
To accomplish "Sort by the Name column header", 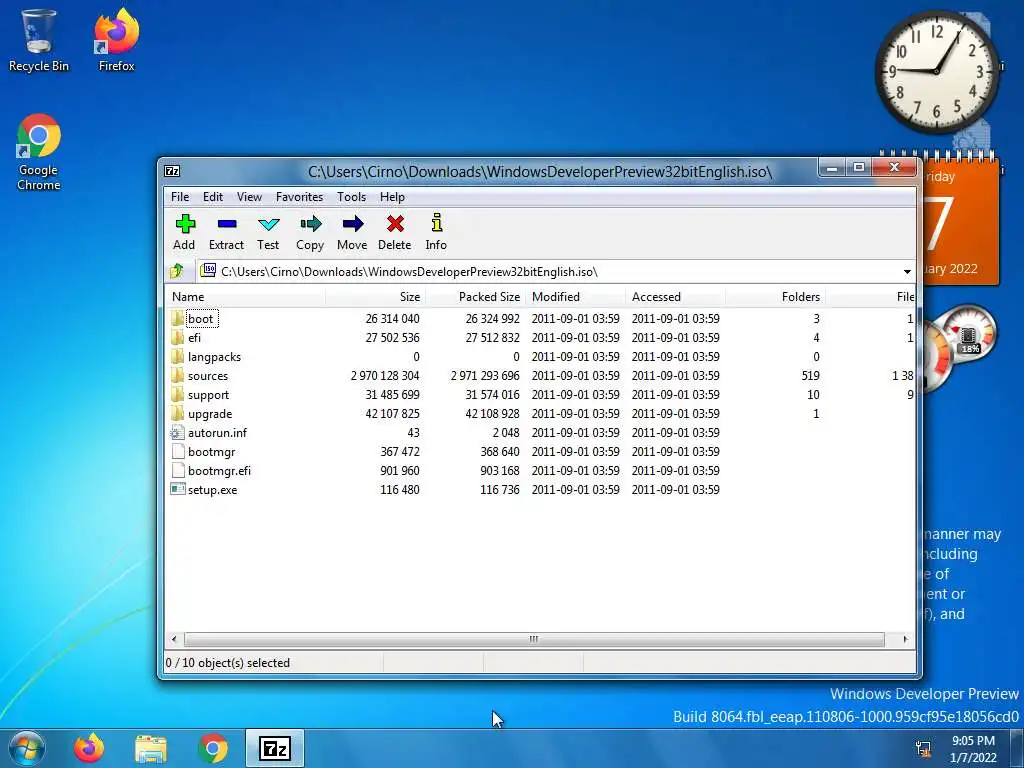I will (246, 296).
